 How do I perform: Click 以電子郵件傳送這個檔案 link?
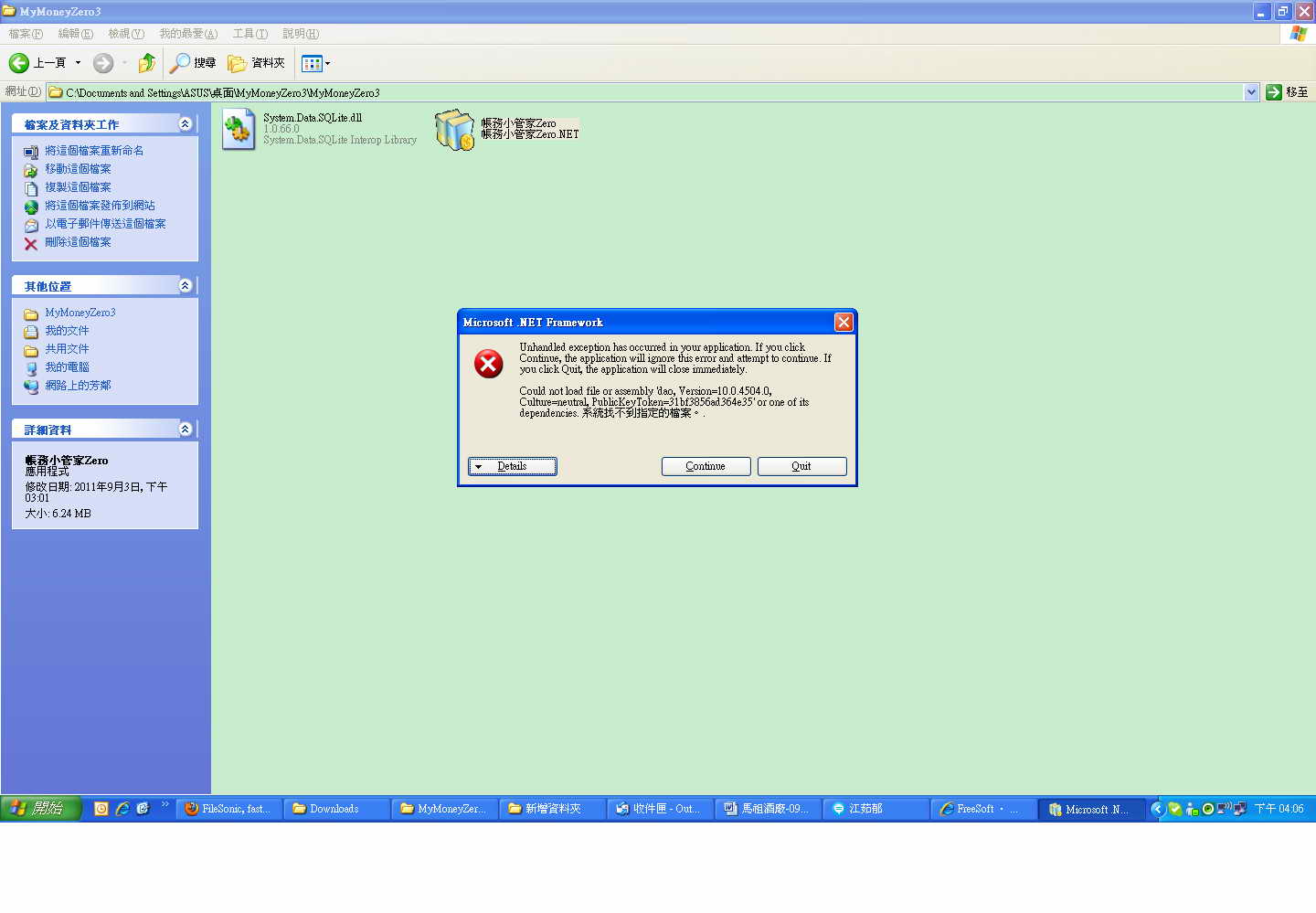point(105,224)
